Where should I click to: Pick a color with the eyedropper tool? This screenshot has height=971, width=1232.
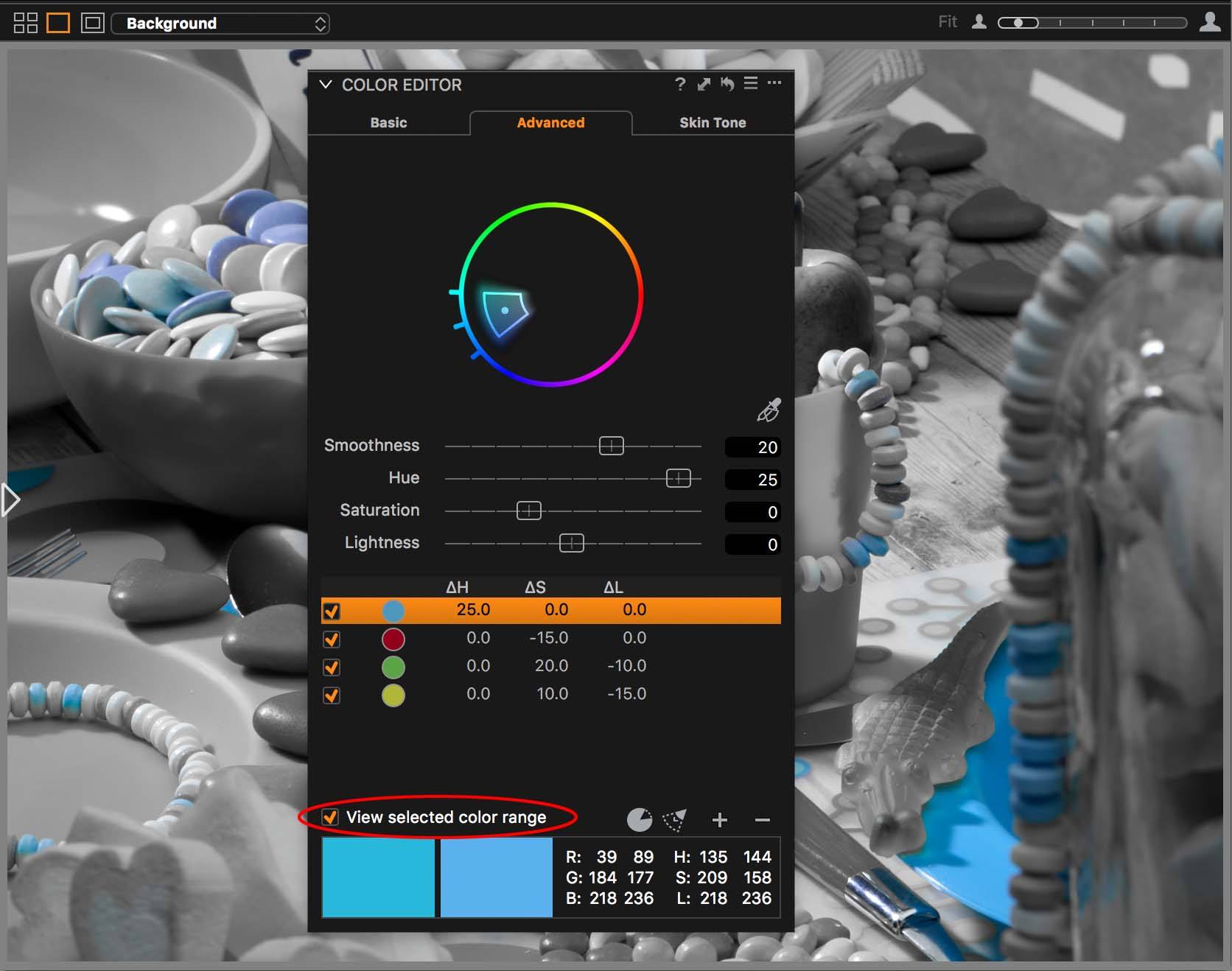pos(769,410)
